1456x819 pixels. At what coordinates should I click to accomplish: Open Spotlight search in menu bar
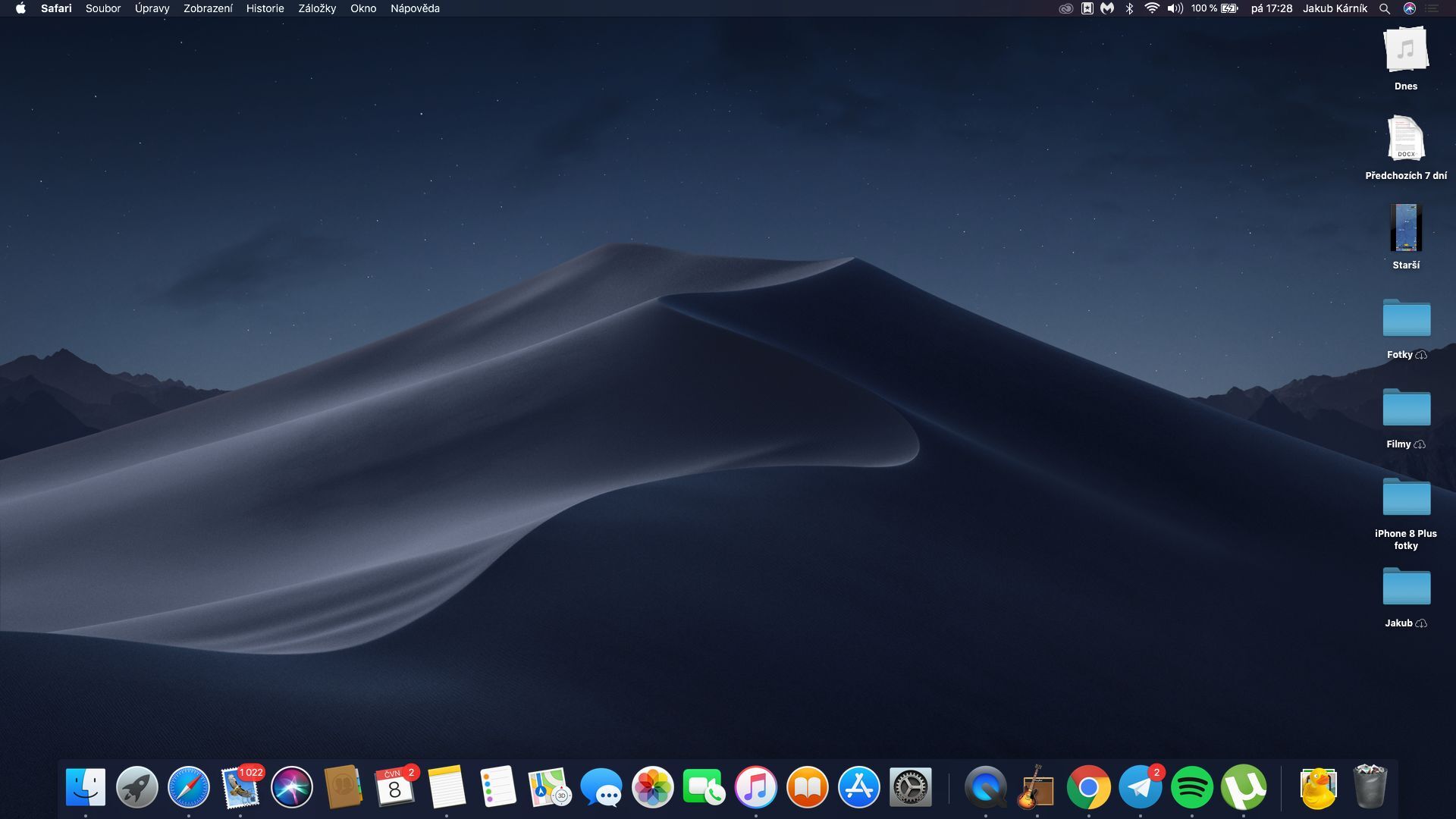point(1385,8)
